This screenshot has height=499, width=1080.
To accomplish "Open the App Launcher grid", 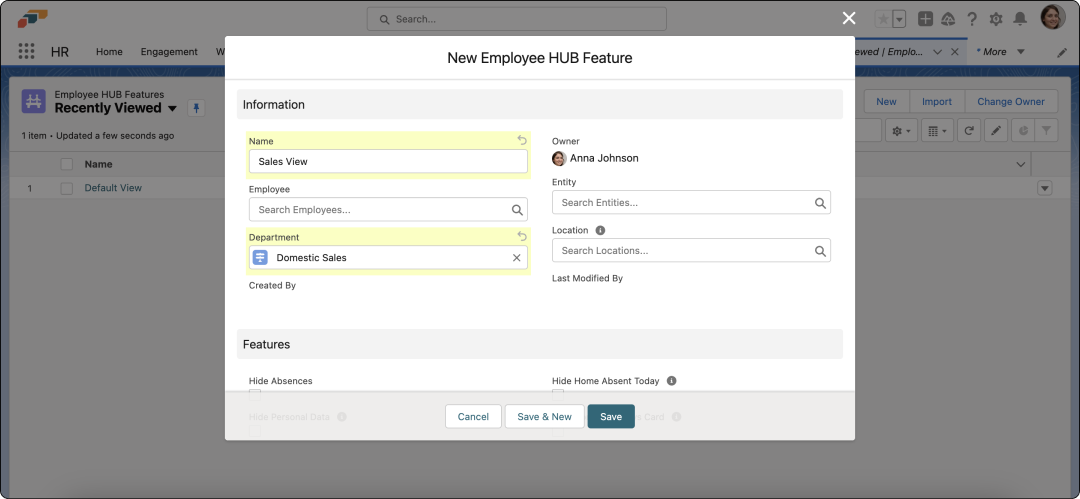I will point(27,52).
